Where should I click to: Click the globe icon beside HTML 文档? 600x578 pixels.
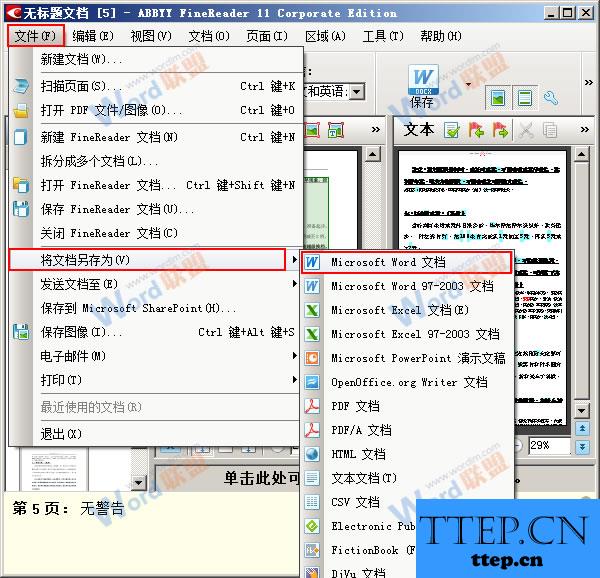tap(312, 454)
